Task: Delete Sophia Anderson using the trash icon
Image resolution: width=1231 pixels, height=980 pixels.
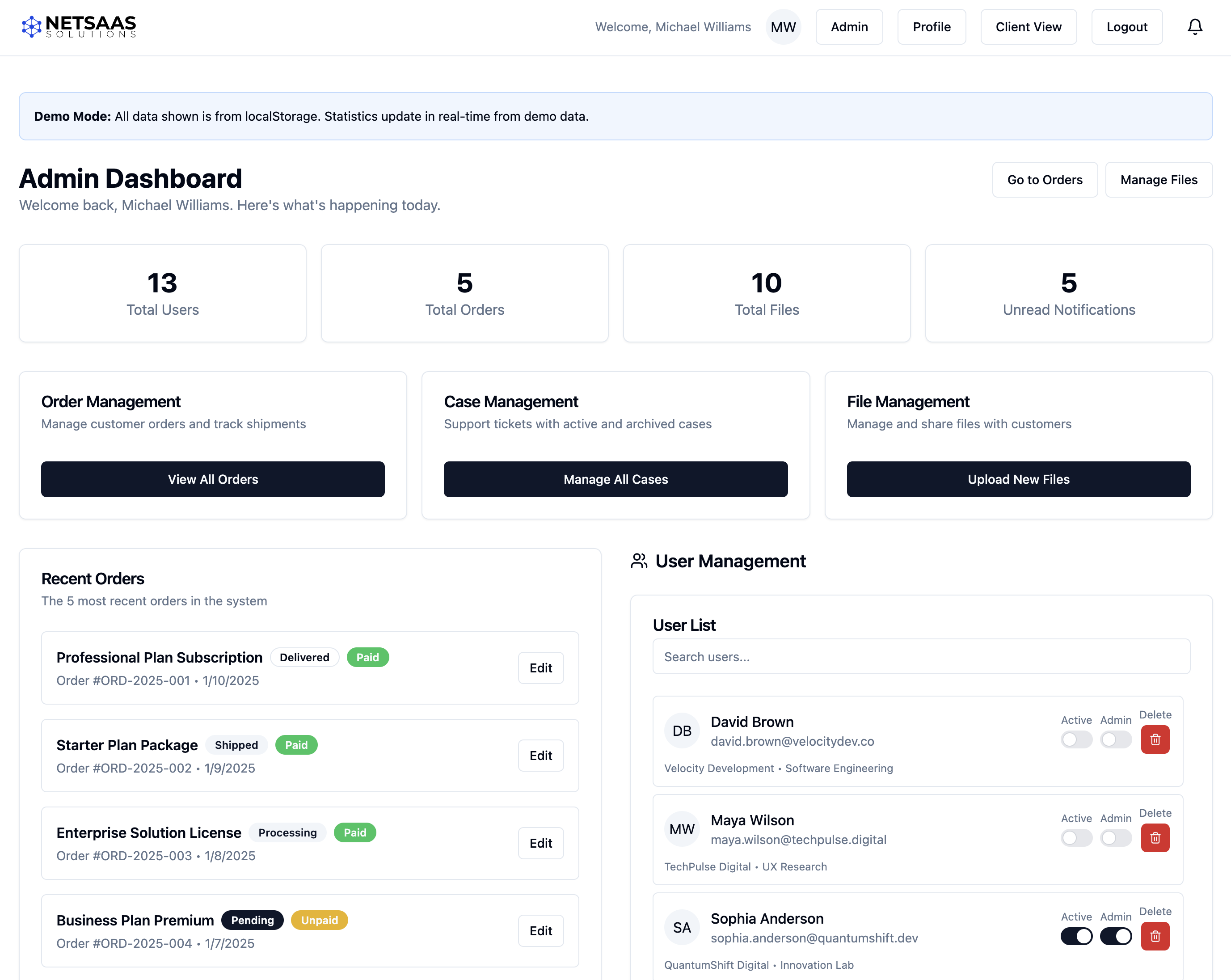Action: 1155,936
